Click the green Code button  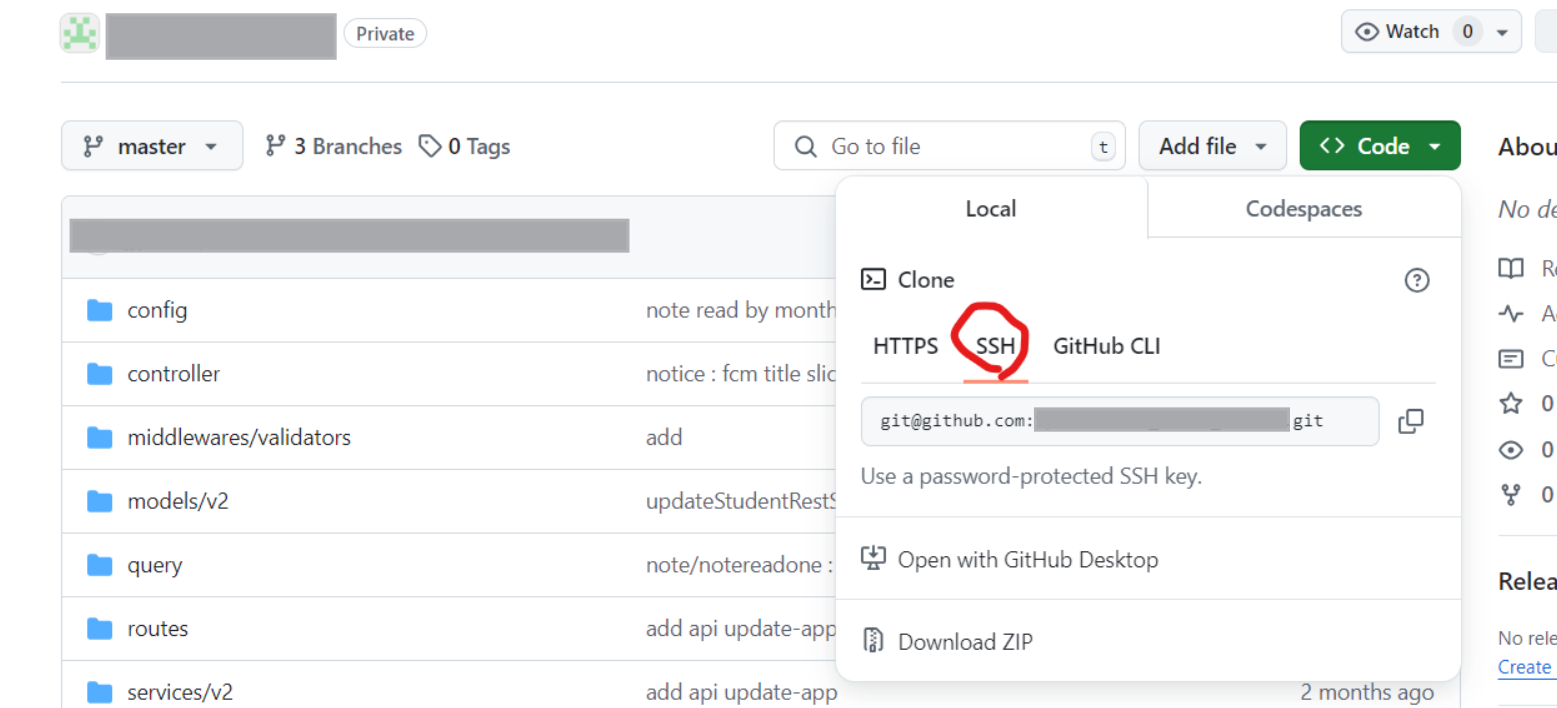tap(1380, 146)
